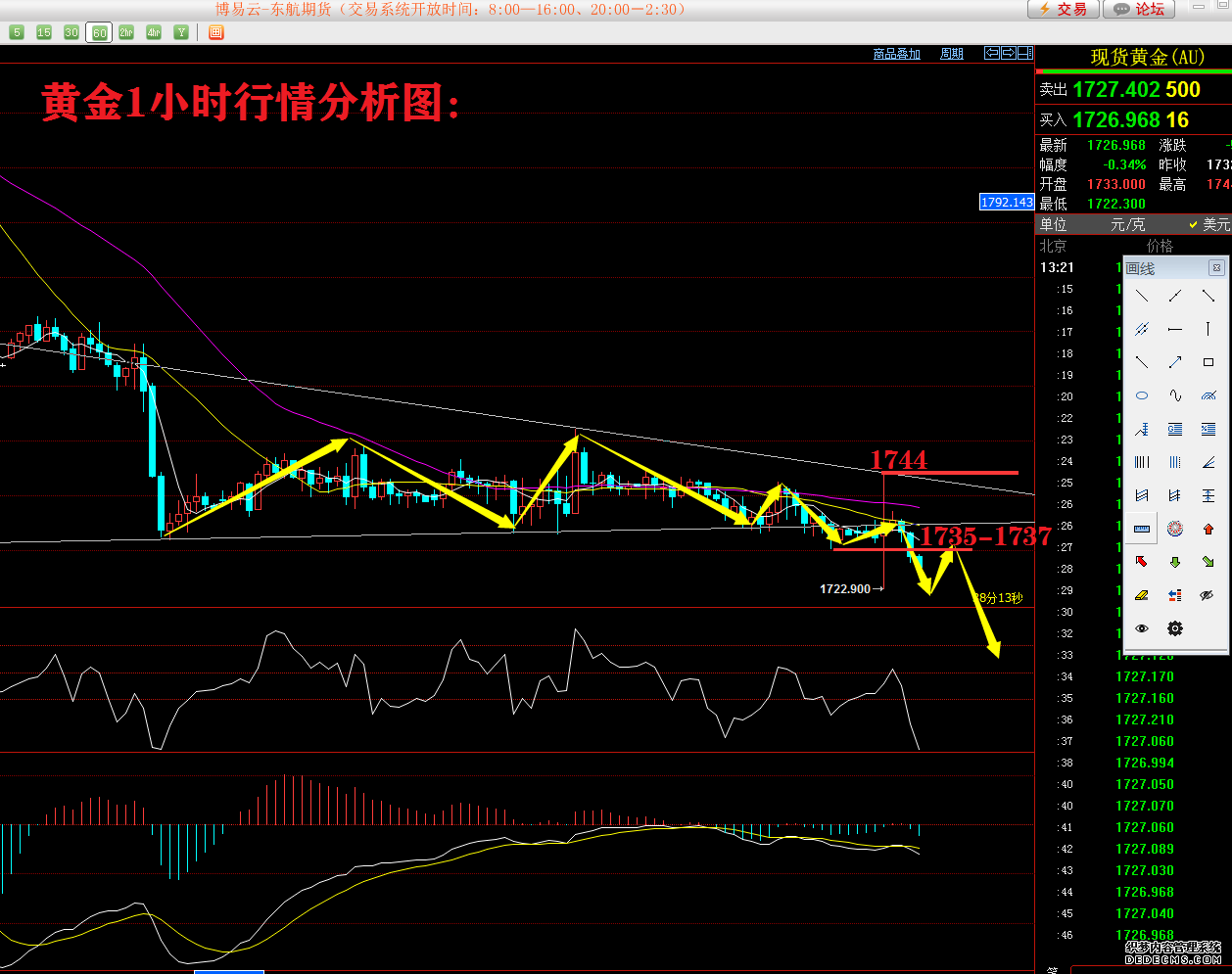
Task: Place a green down-right arrow marker
Action: pyautogui.click(x=1208, y=562)
